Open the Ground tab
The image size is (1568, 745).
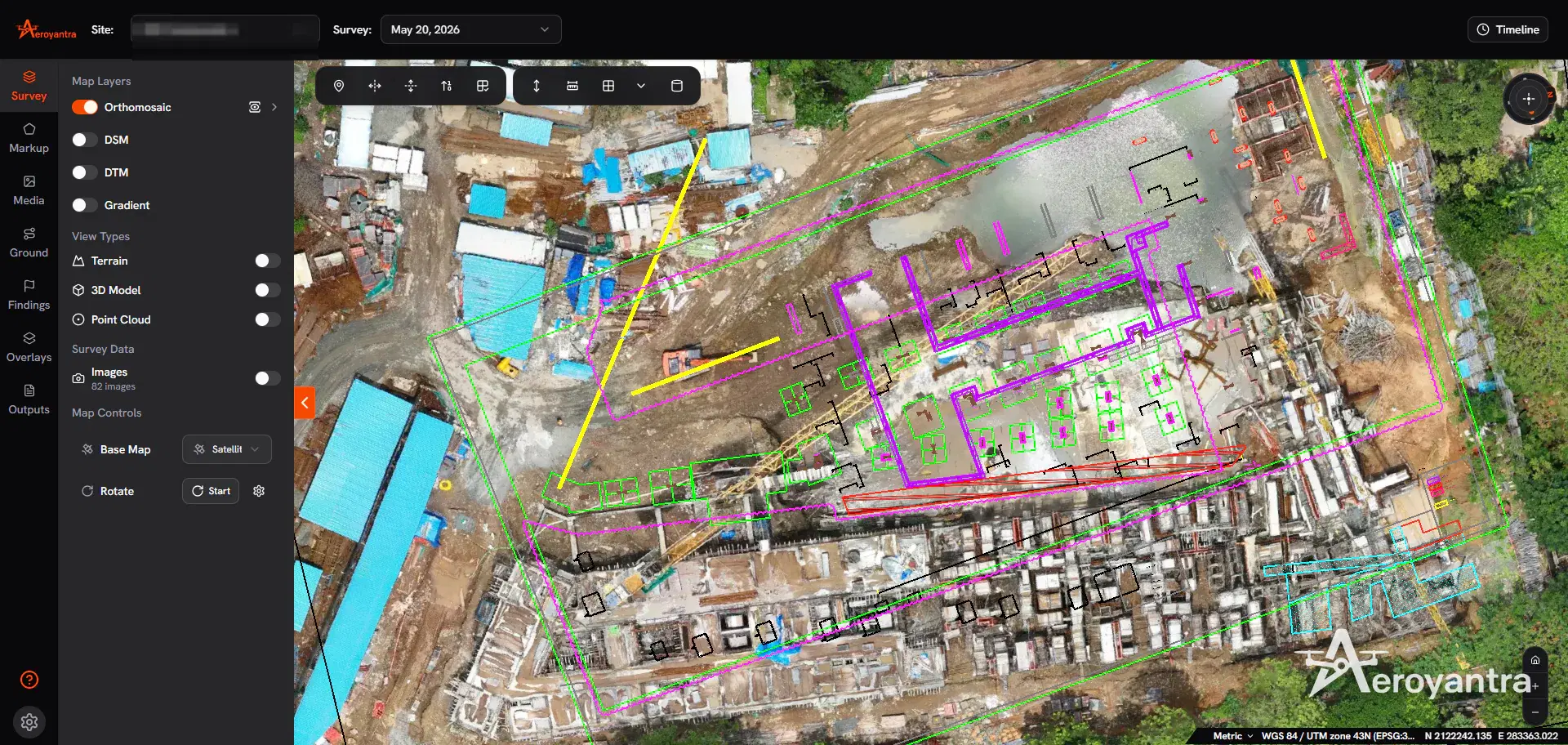29,243
